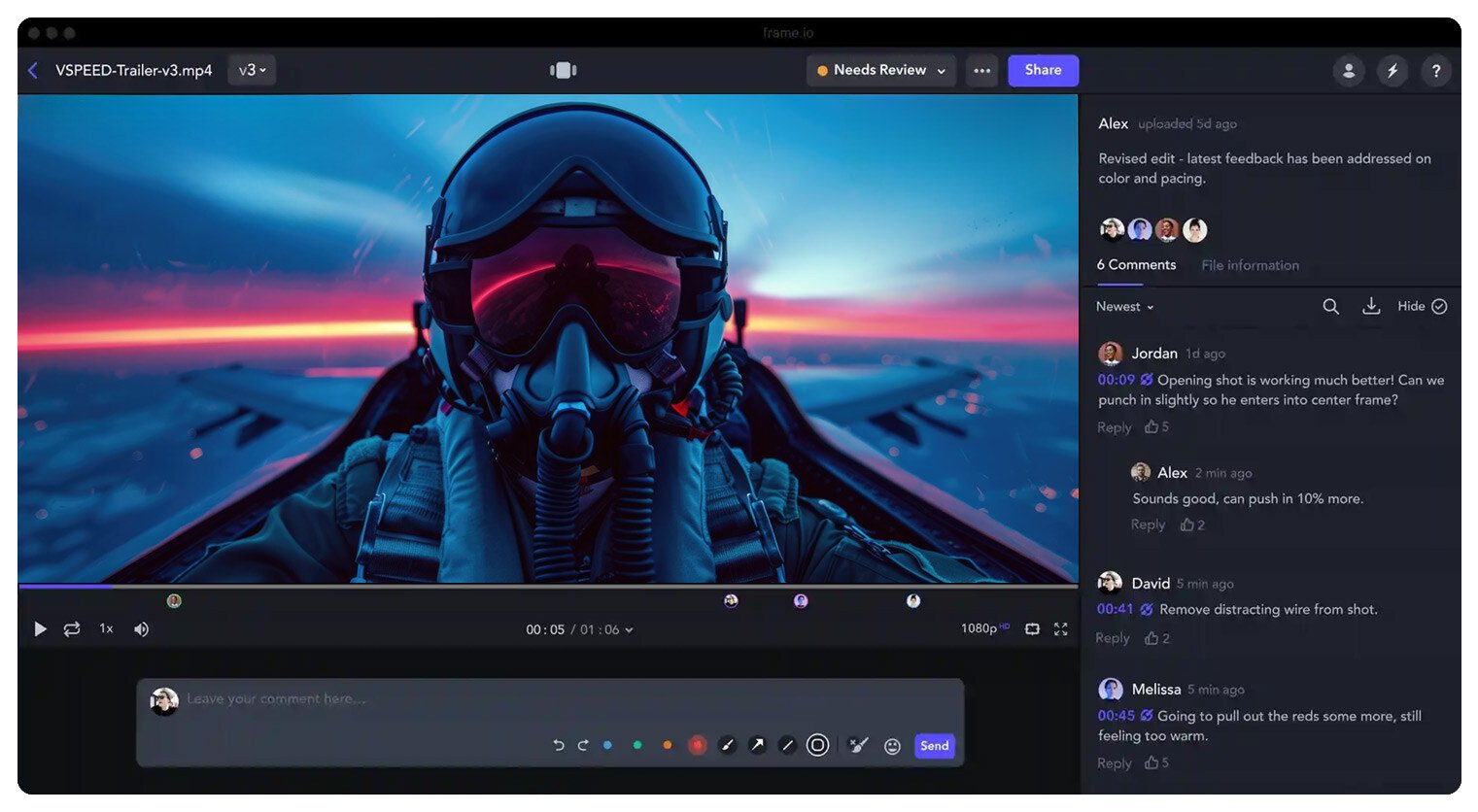This screenshot has width=1478, height=812.
Task: Clear annotations with the erase brush icon
Action: [x=858, y=745]
